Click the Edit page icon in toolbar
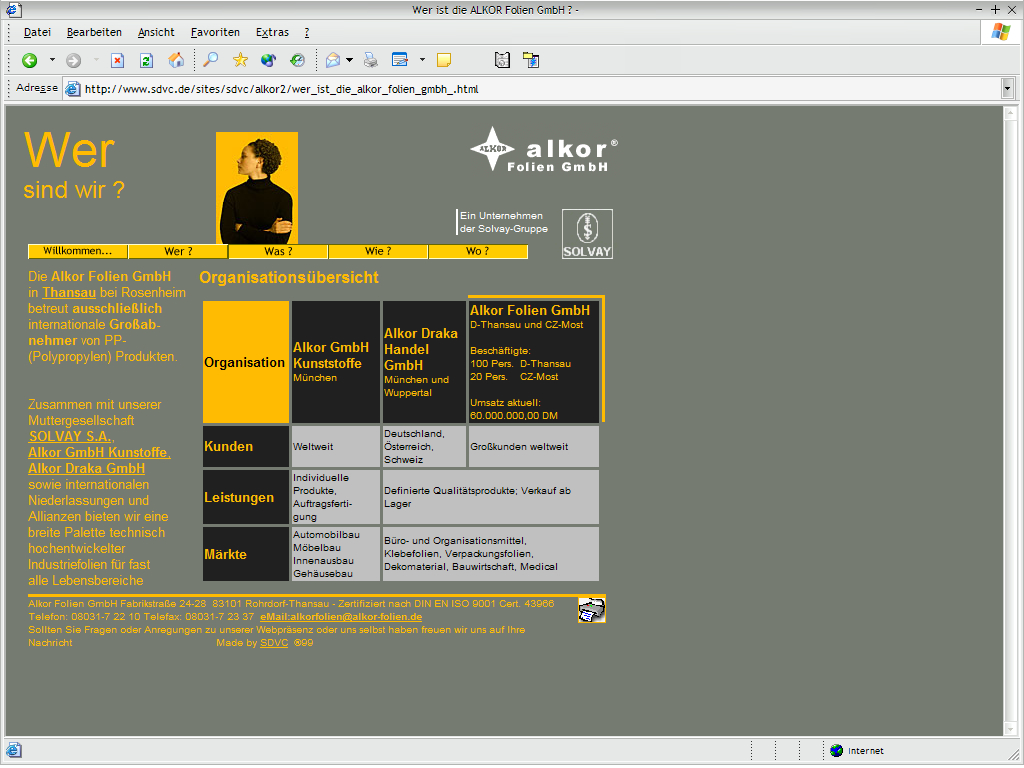 (400, 60)
